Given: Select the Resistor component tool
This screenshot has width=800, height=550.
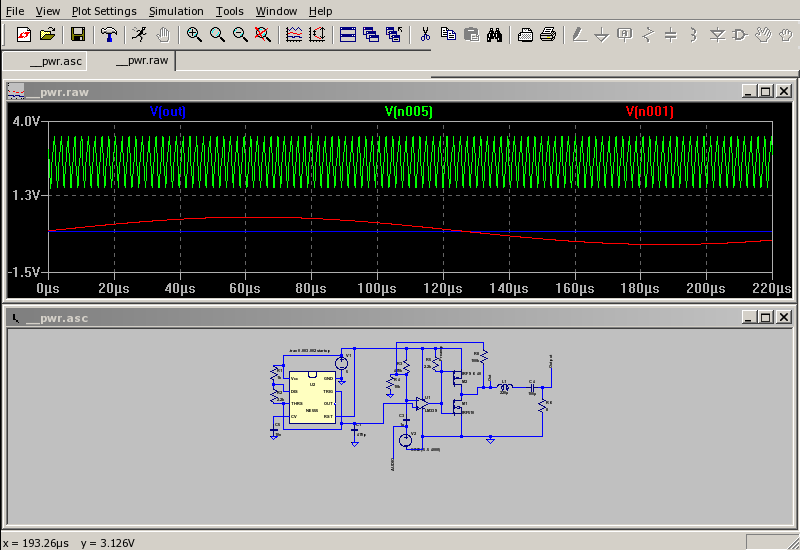Looking at the screenshot, I should (648, 35).
